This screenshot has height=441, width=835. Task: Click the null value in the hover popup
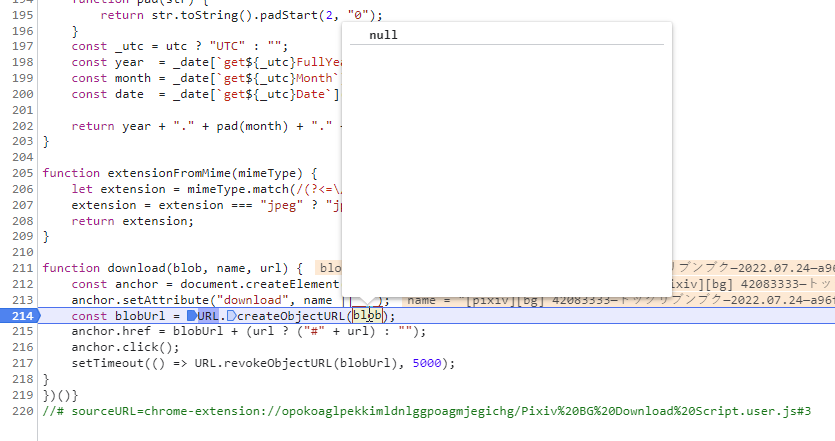point(383,35)
